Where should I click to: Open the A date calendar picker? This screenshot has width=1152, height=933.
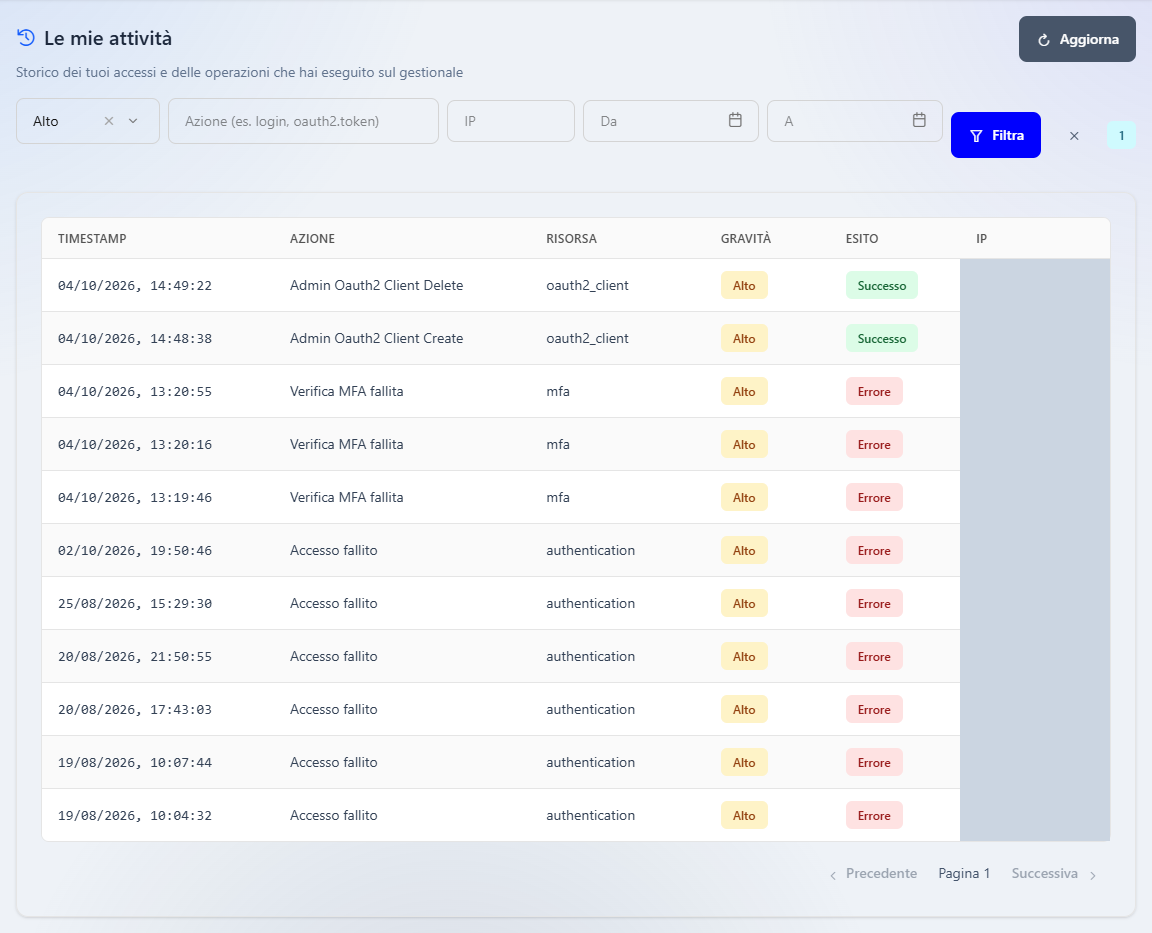click(919, 120)
